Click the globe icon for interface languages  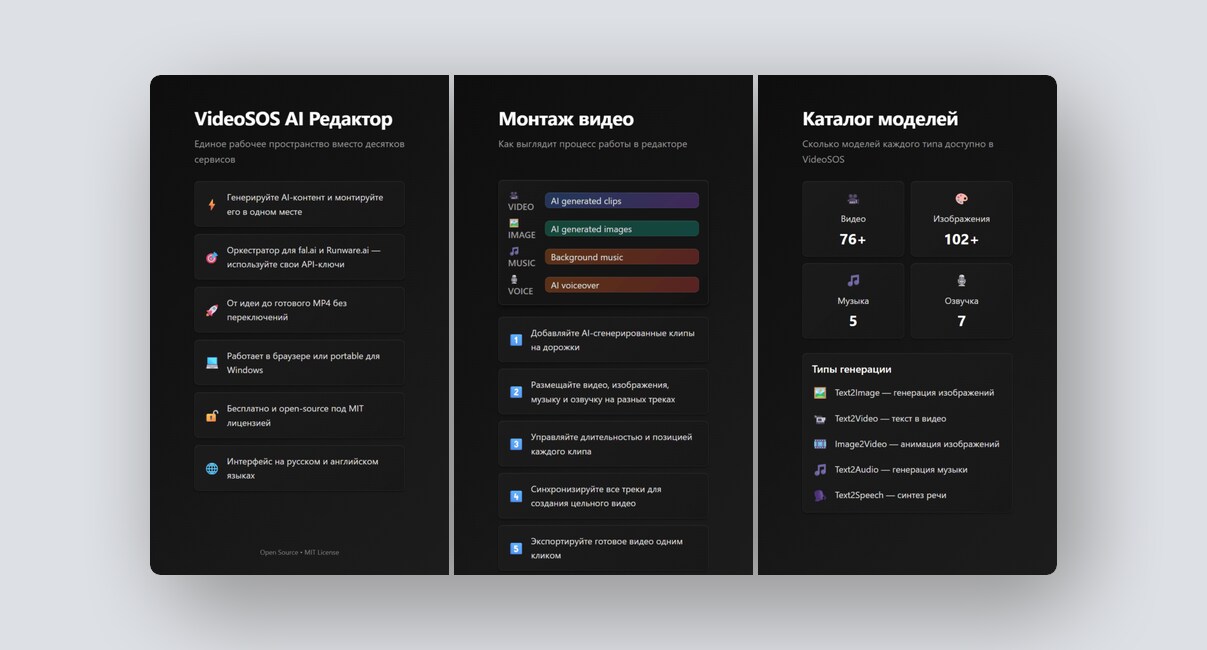[212, 468]
